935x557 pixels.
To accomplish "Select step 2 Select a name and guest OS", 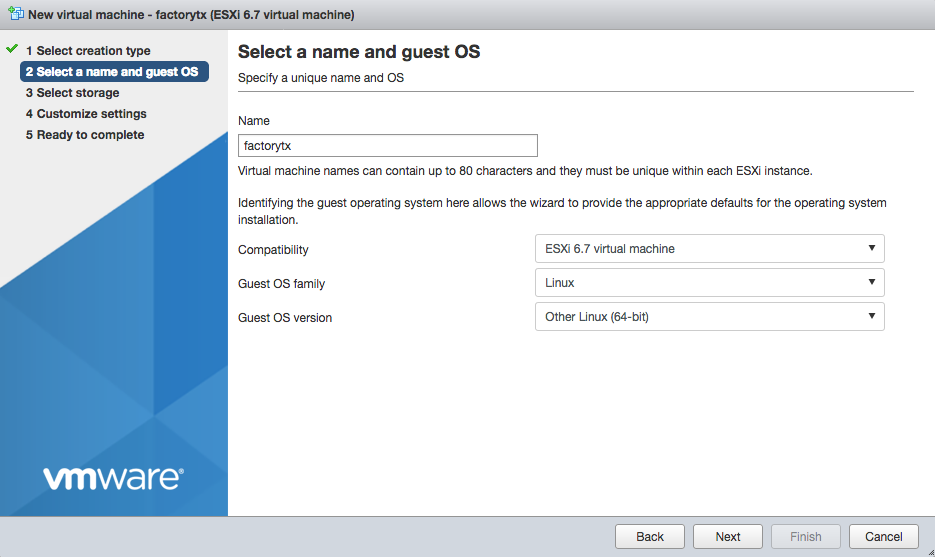I will point(114,72).
